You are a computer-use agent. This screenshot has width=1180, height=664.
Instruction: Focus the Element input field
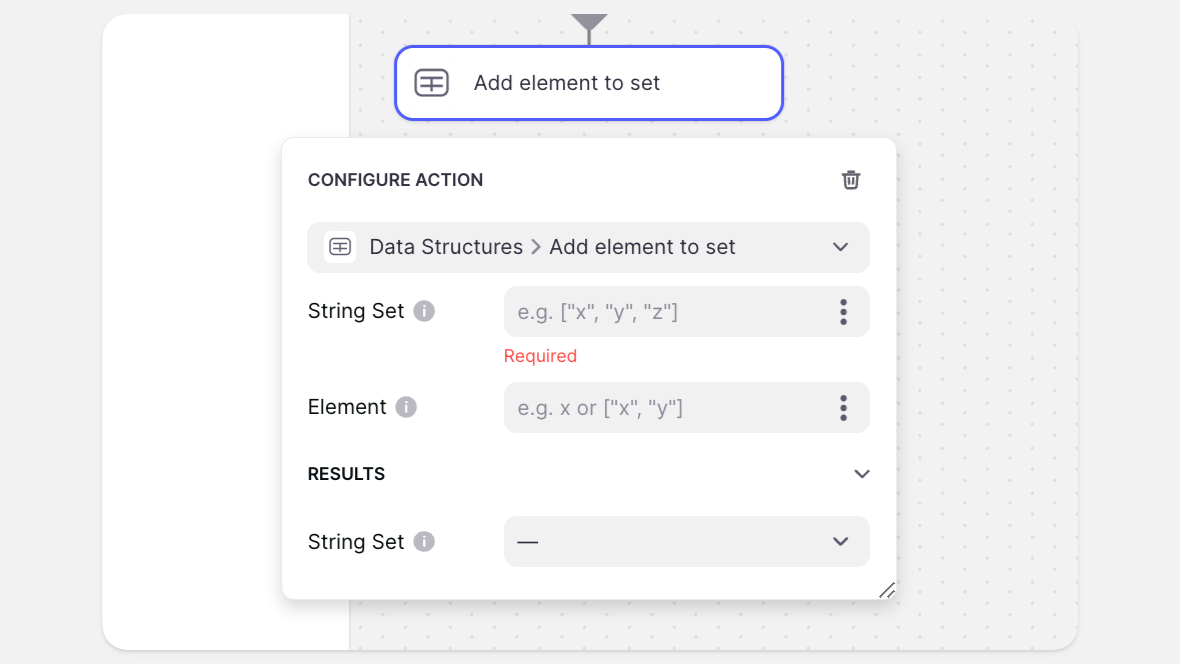click(666, 408)
